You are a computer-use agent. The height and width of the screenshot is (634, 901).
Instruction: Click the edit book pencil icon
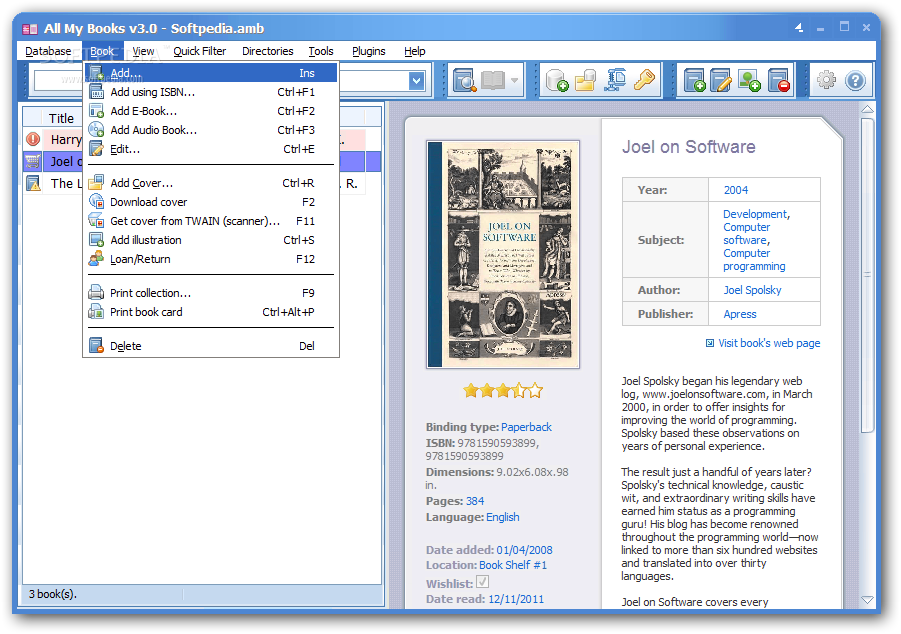[x=721, y=80]
